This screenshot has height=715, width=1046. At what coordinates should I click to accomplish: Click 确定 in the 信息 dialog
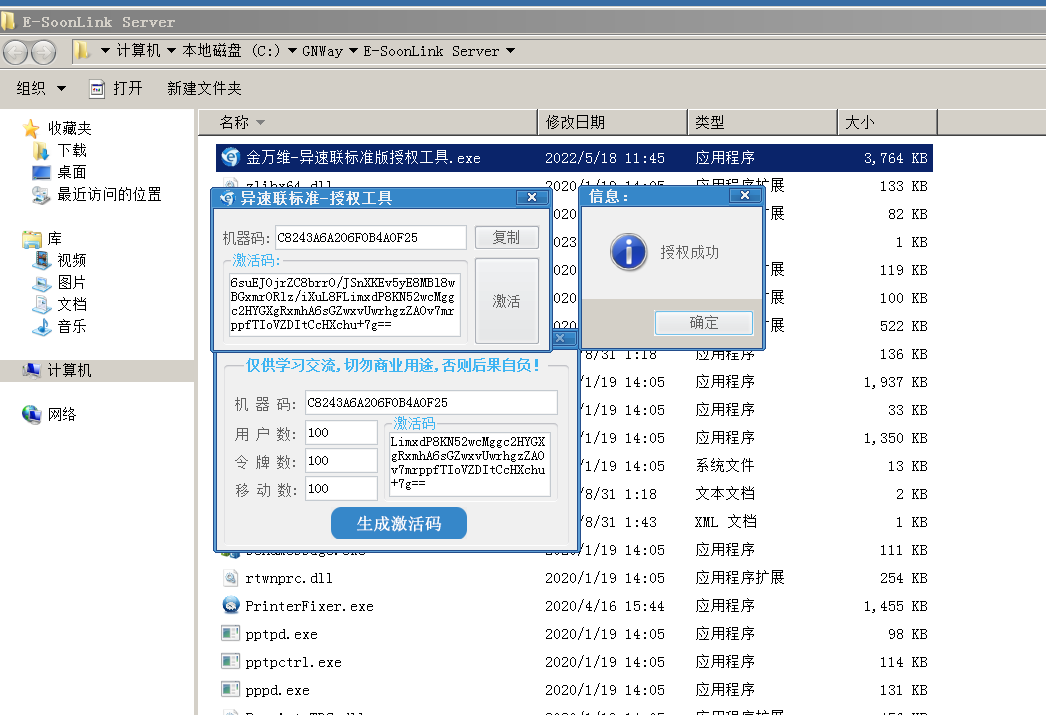704,323
